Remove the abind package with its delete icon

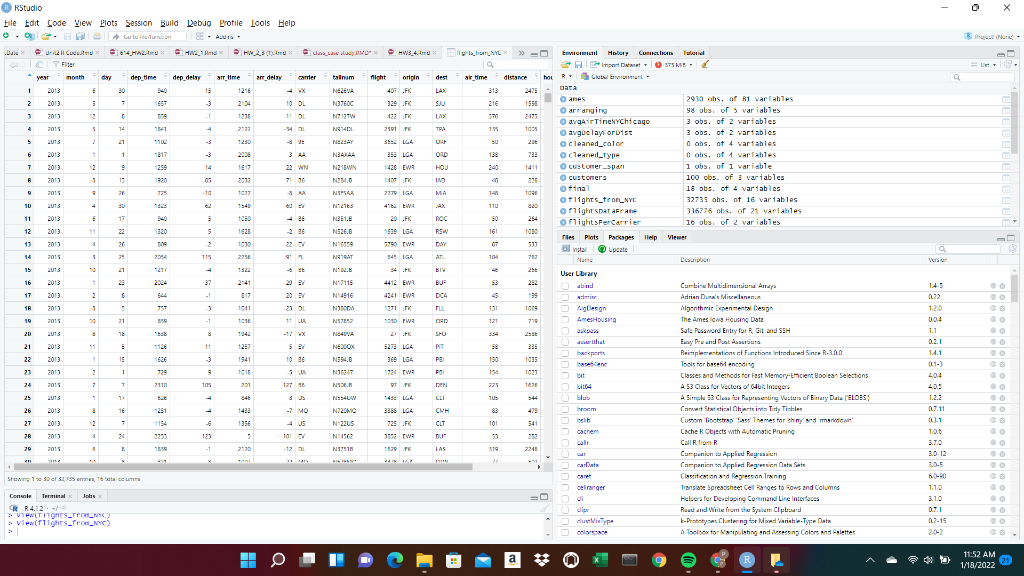[x=1004, y=285]
